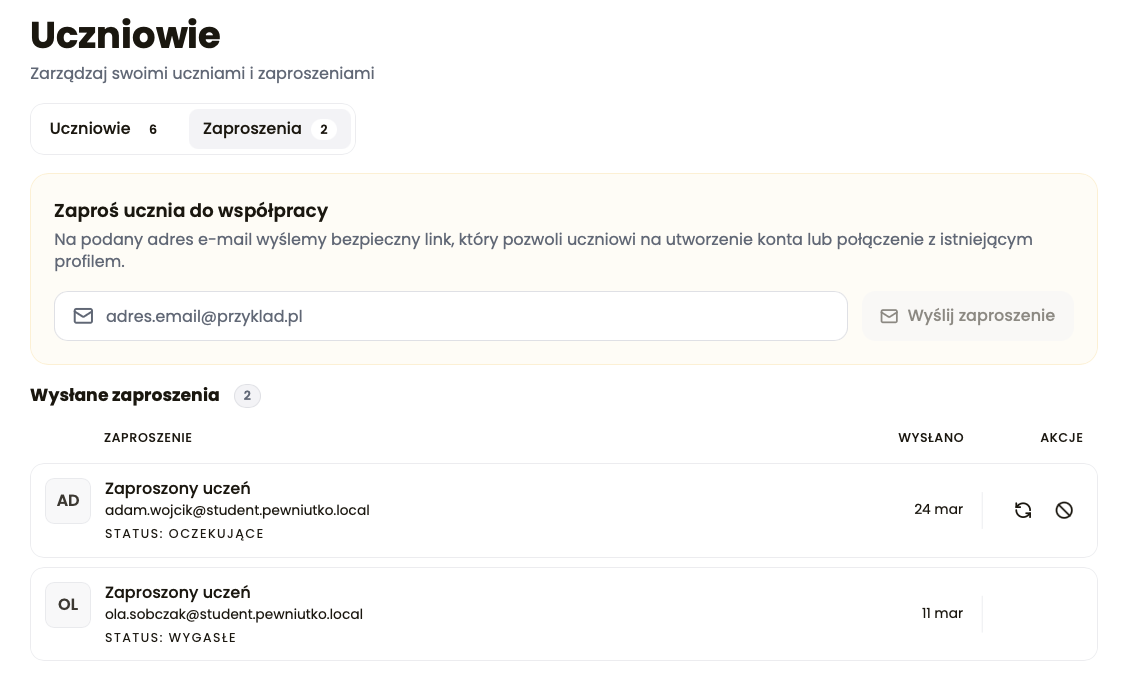Click the 24 mar sent date
The image size is (1131, 688).
coord(938,509)
